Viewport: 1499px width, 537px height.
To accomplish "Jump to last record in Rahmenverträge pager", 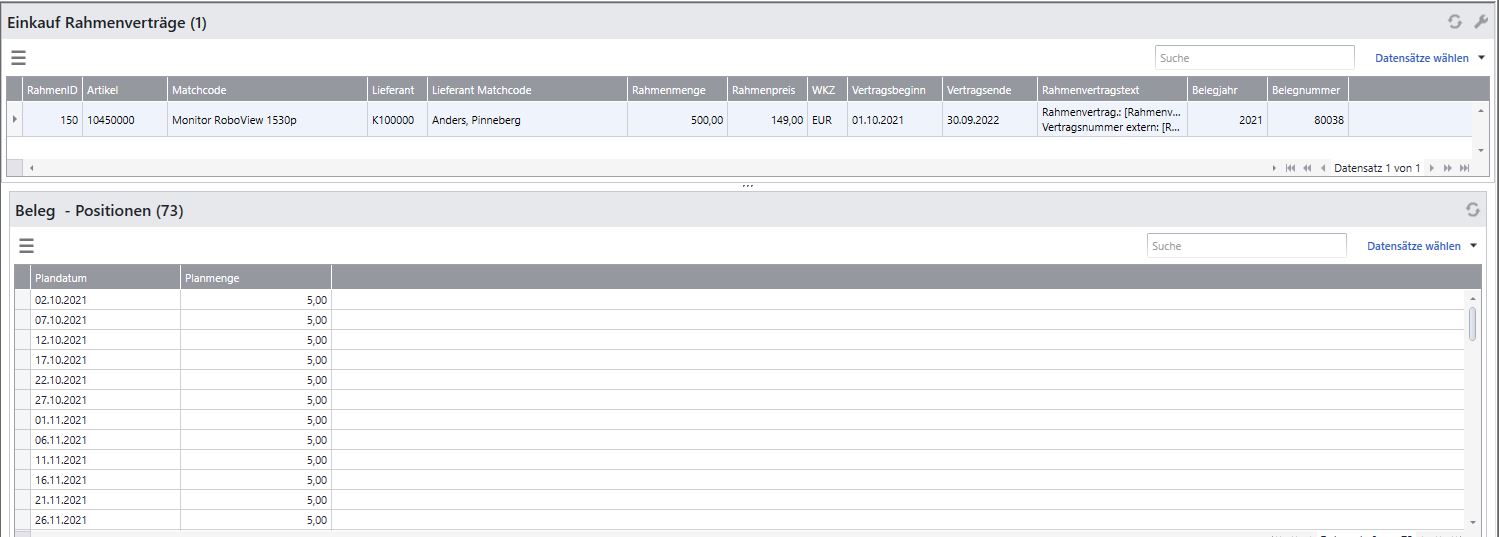I will pyautogui.click(x=1465, y=168).
